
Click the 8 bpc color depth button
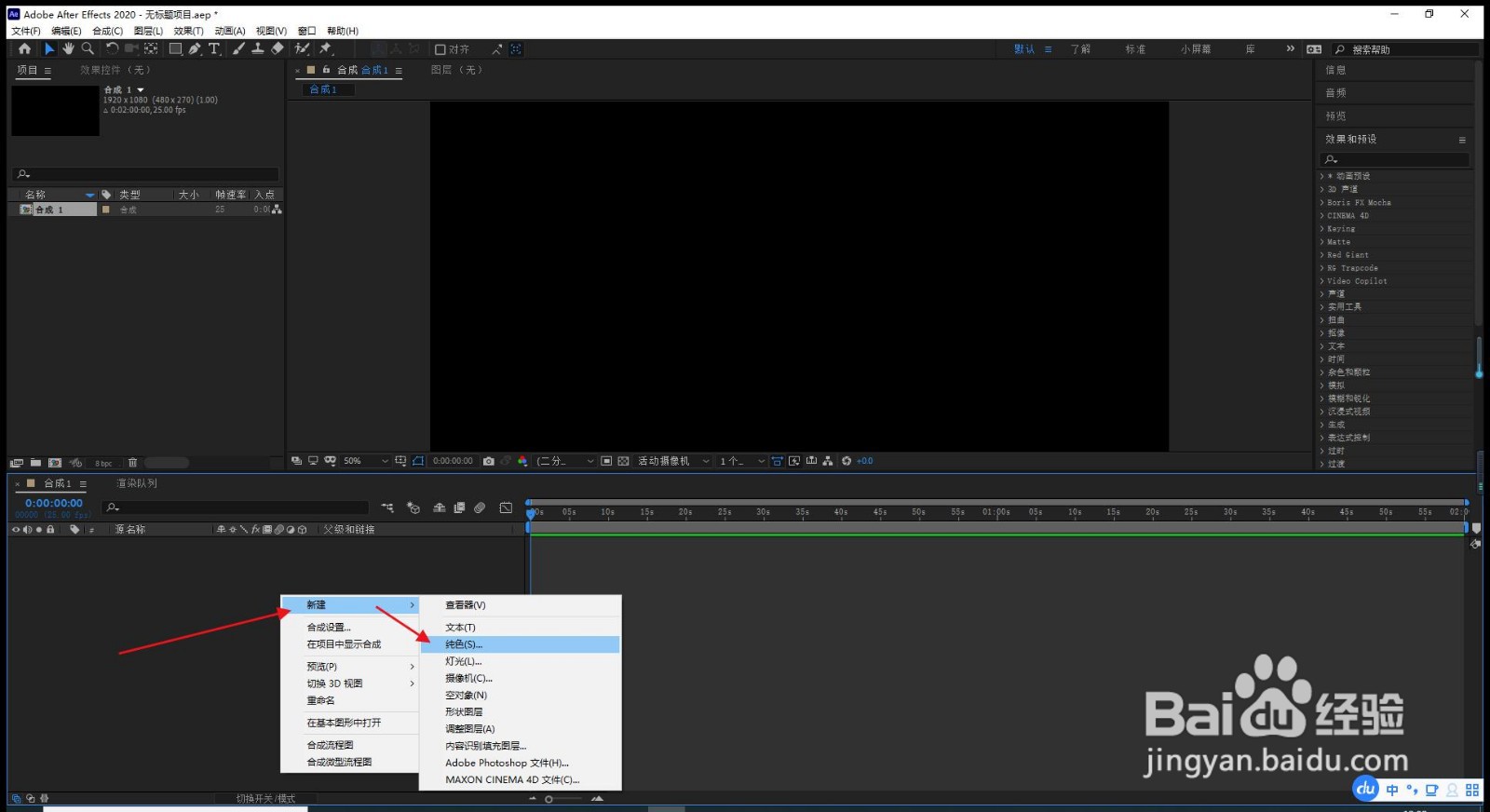pos(103,463)
